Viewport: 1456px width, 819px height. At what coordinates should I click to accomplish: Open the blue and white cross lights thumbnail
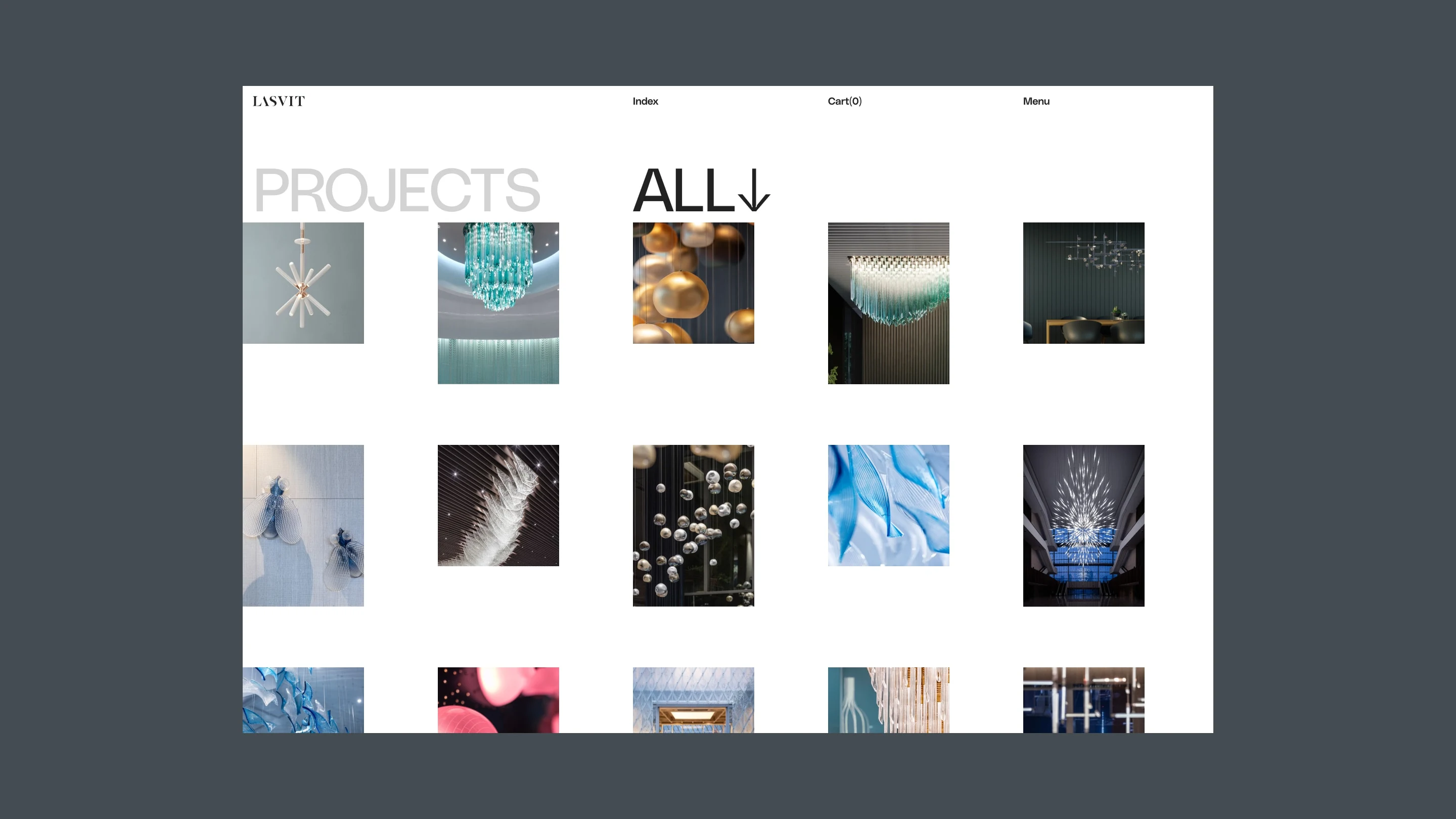1083,700
